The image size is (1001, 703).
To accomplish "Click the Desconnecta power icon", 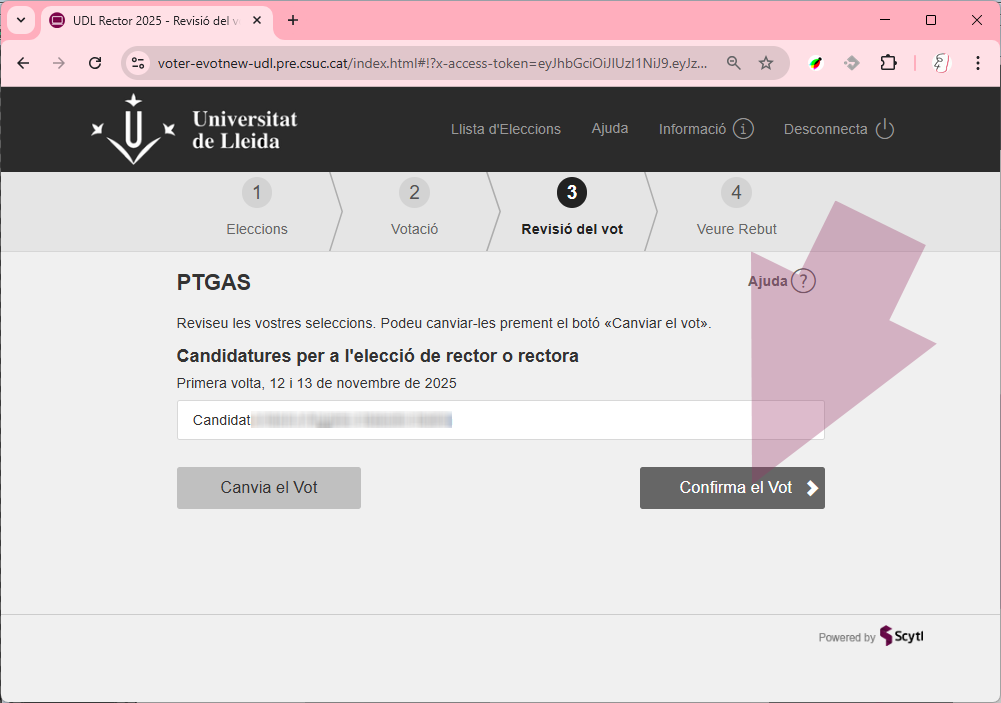I will [x=884, y=129].
